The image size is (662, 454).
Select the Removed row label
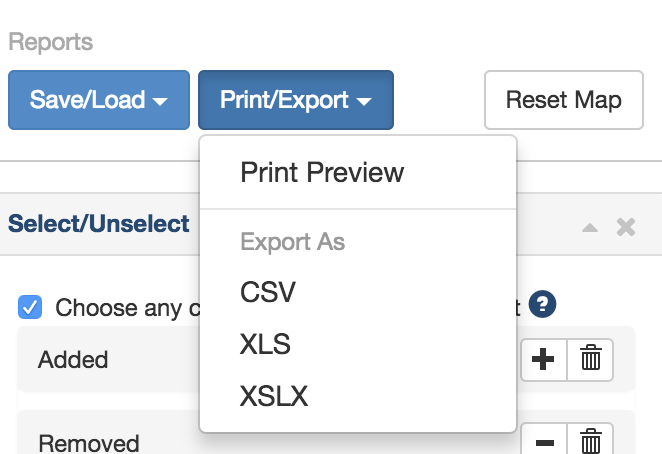click(89, 442)
